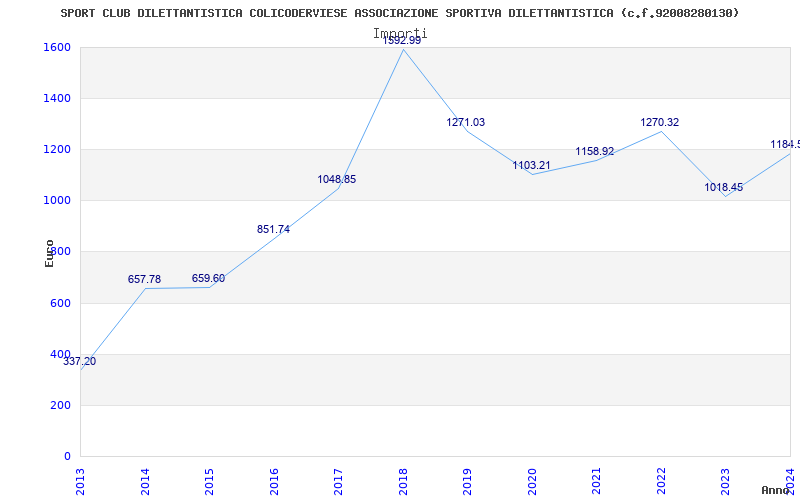Click the x-axis year label 2022

pyautogui.click(x=661, y=481)
